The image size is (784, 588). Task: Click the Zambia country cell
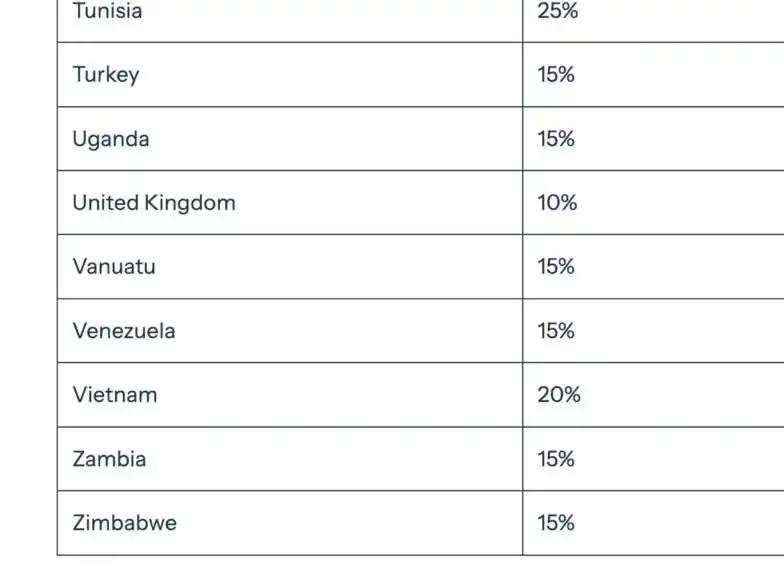click(109, 459)
